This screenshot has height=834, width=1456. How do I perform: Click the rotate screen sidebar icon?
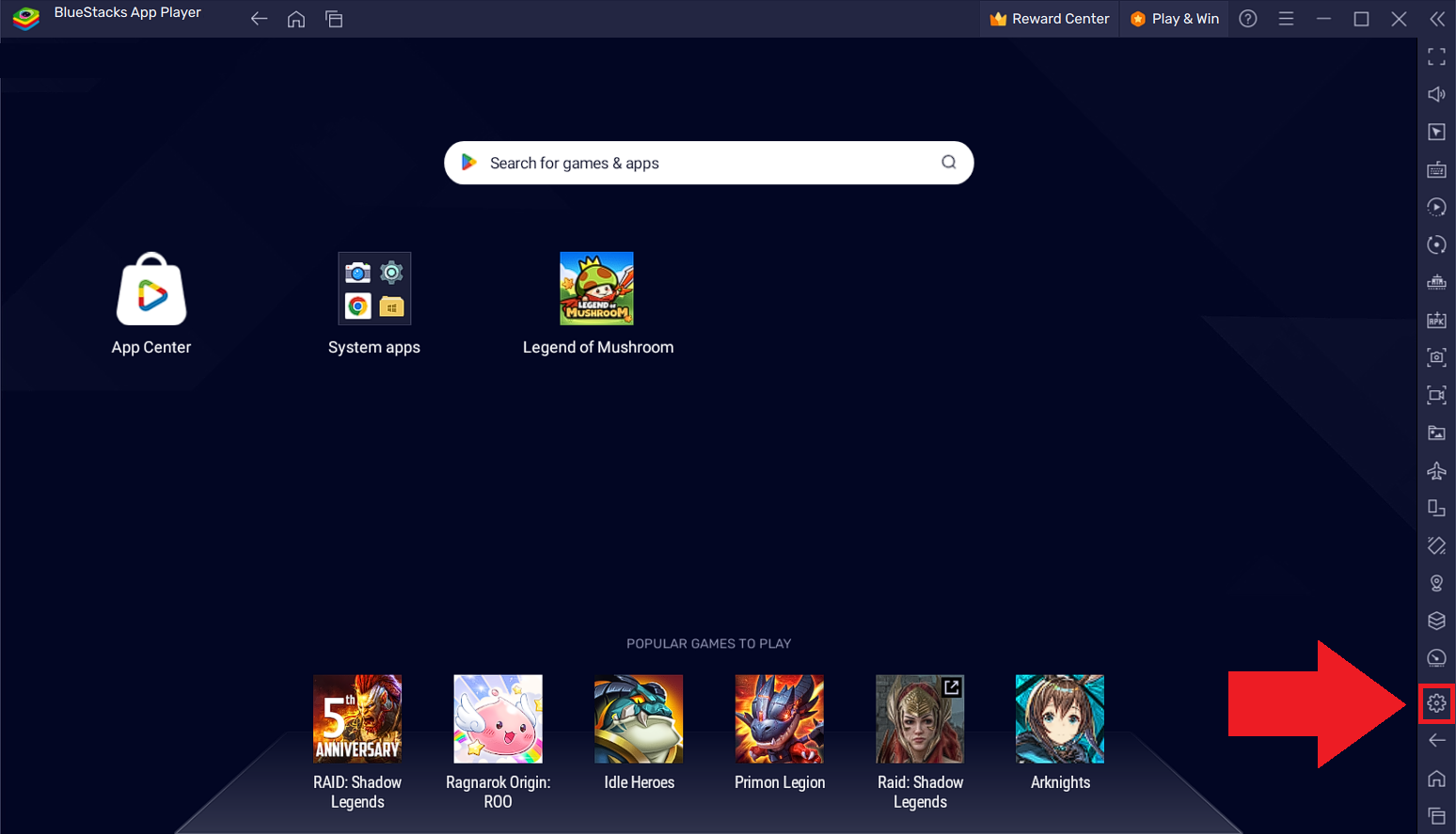[x=1436, y=545]
